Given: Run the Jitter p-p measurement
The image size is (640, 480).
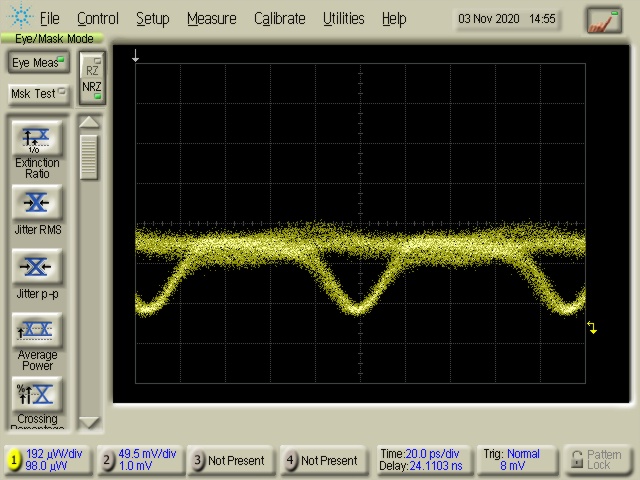Looking at the screenshot, I should pos(37,267).
